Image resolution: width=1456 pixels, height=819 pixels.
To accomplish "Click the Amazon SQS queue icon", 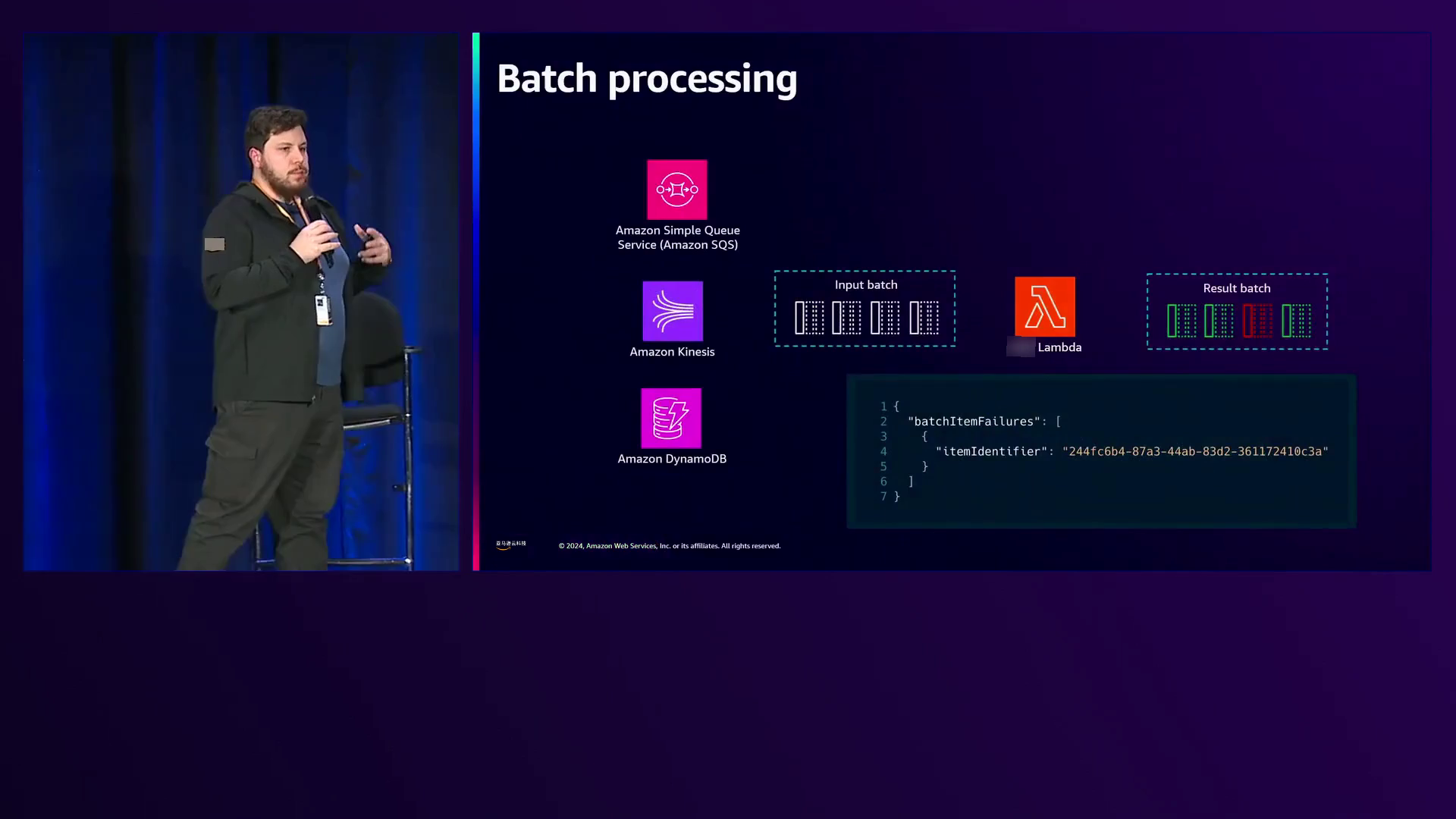I will pyautogui.click(x=676, y=190).
